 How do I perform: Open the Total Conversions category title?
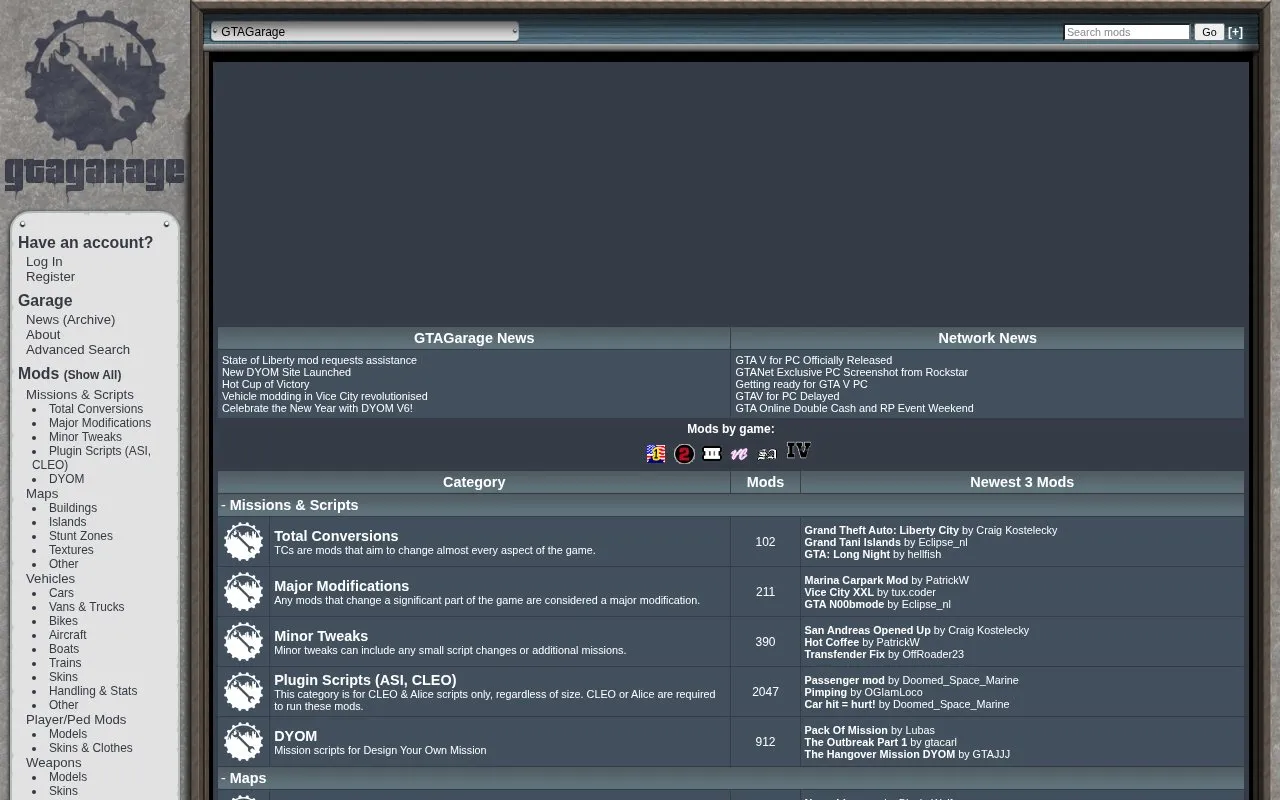336,536
